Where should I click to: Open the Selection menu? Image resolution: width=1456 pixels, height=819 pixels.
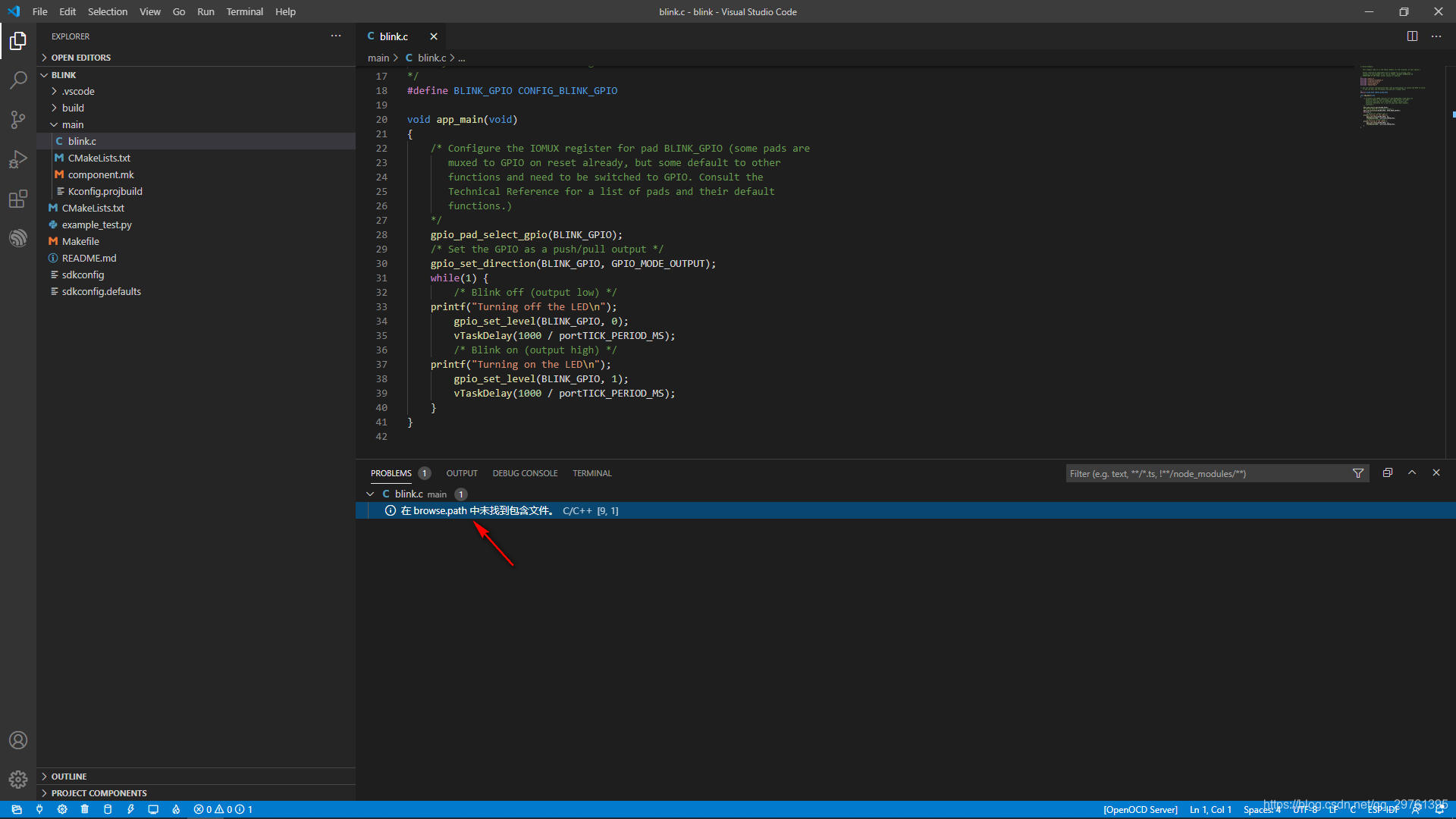coord(108,11)
